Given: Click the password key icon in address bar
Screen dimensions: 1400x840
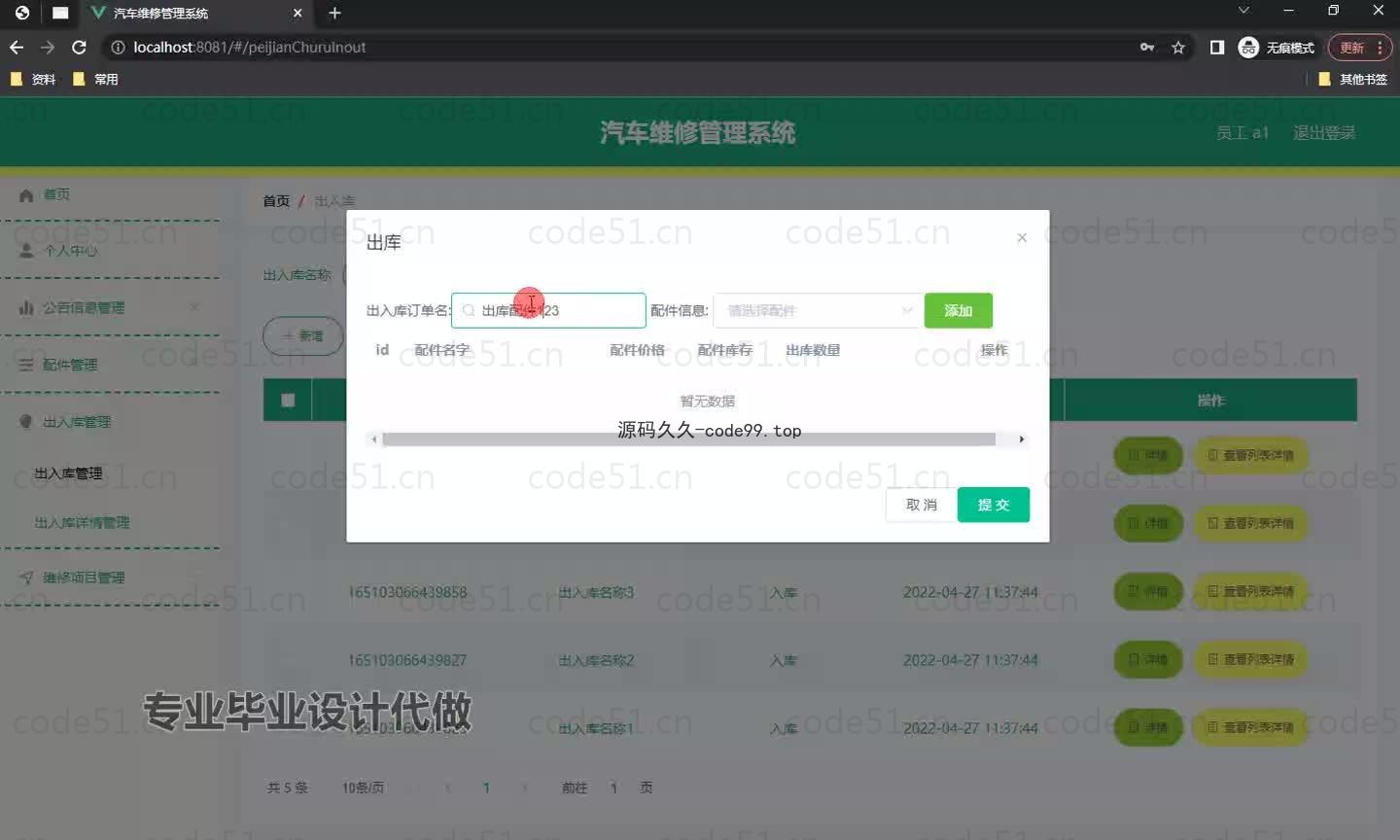Looking at the screenshot, I should (1147, 47).
